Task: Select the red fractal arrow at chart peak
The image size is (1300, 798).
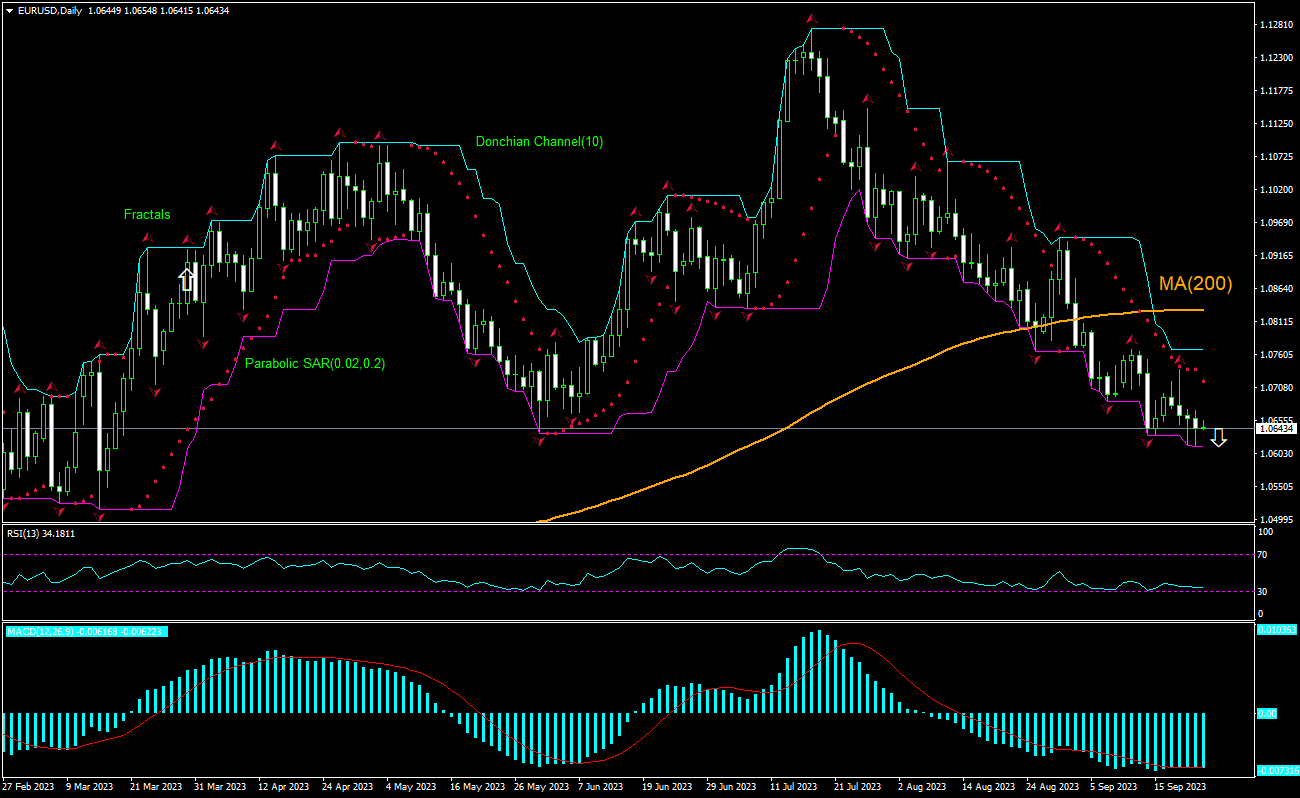Action: pos(810,20)
